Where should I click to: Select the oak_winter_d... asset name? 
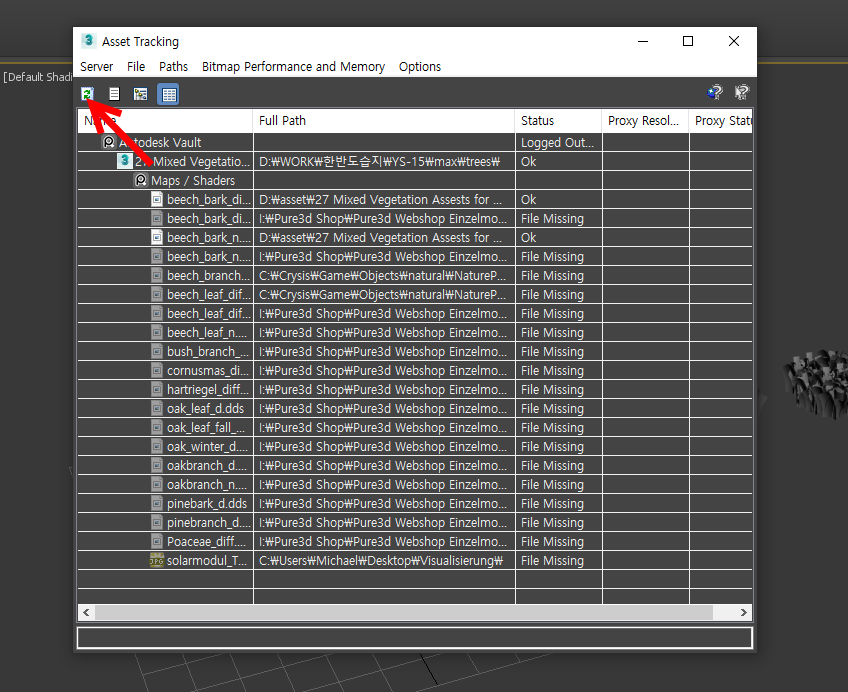[x=208, y=447]
